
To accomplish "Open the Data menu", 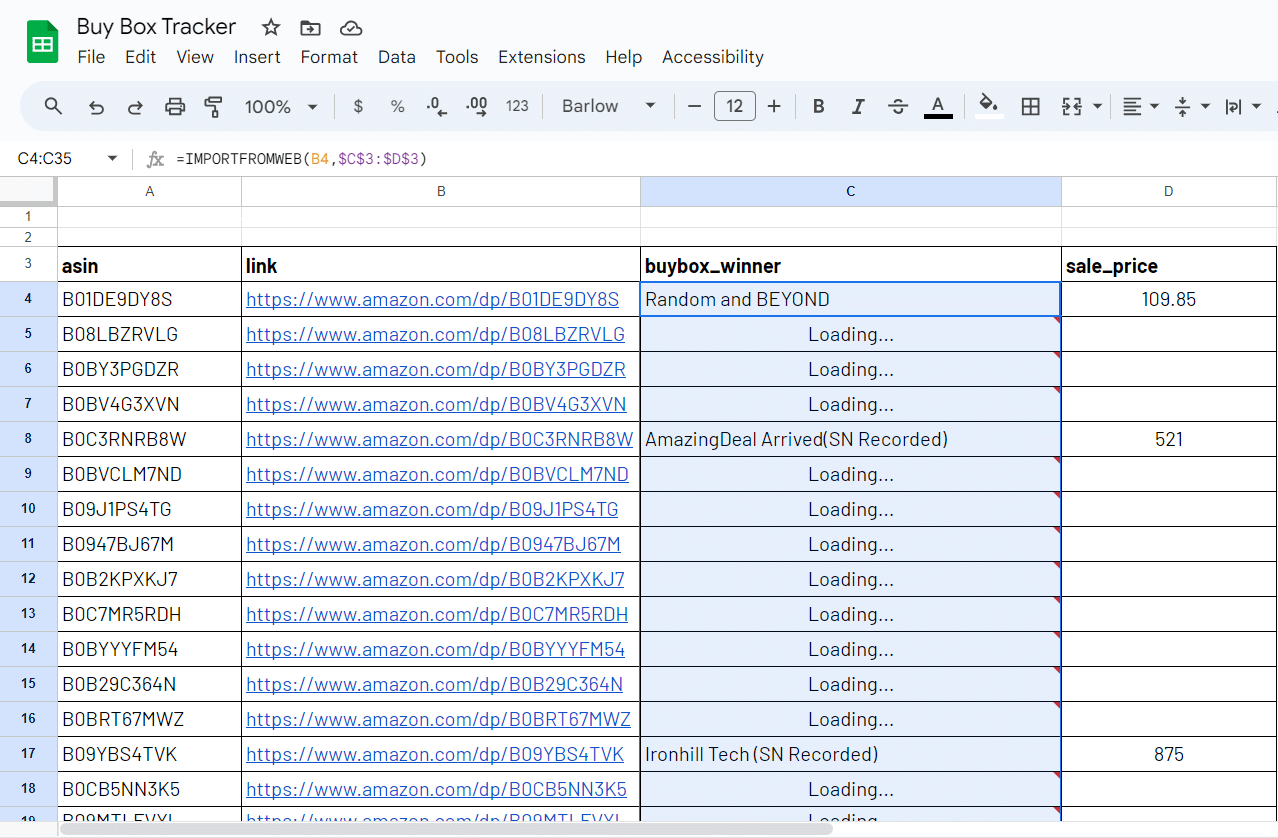I will 396,57.
